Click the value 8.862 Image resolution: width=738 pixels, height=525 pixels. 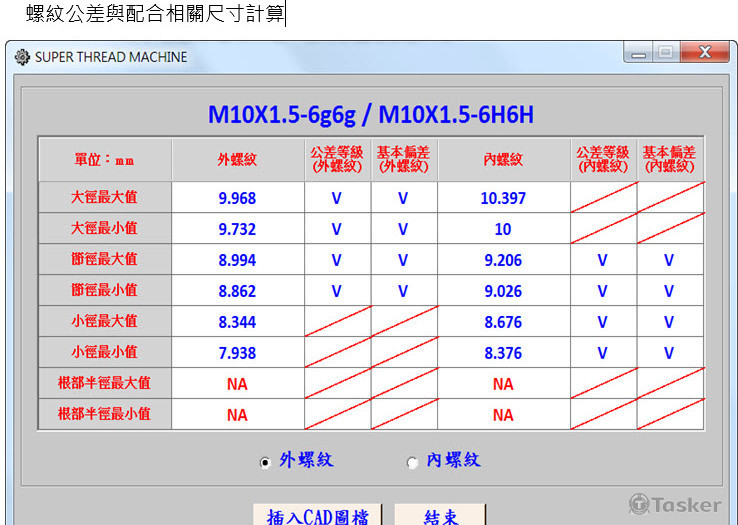237,291
